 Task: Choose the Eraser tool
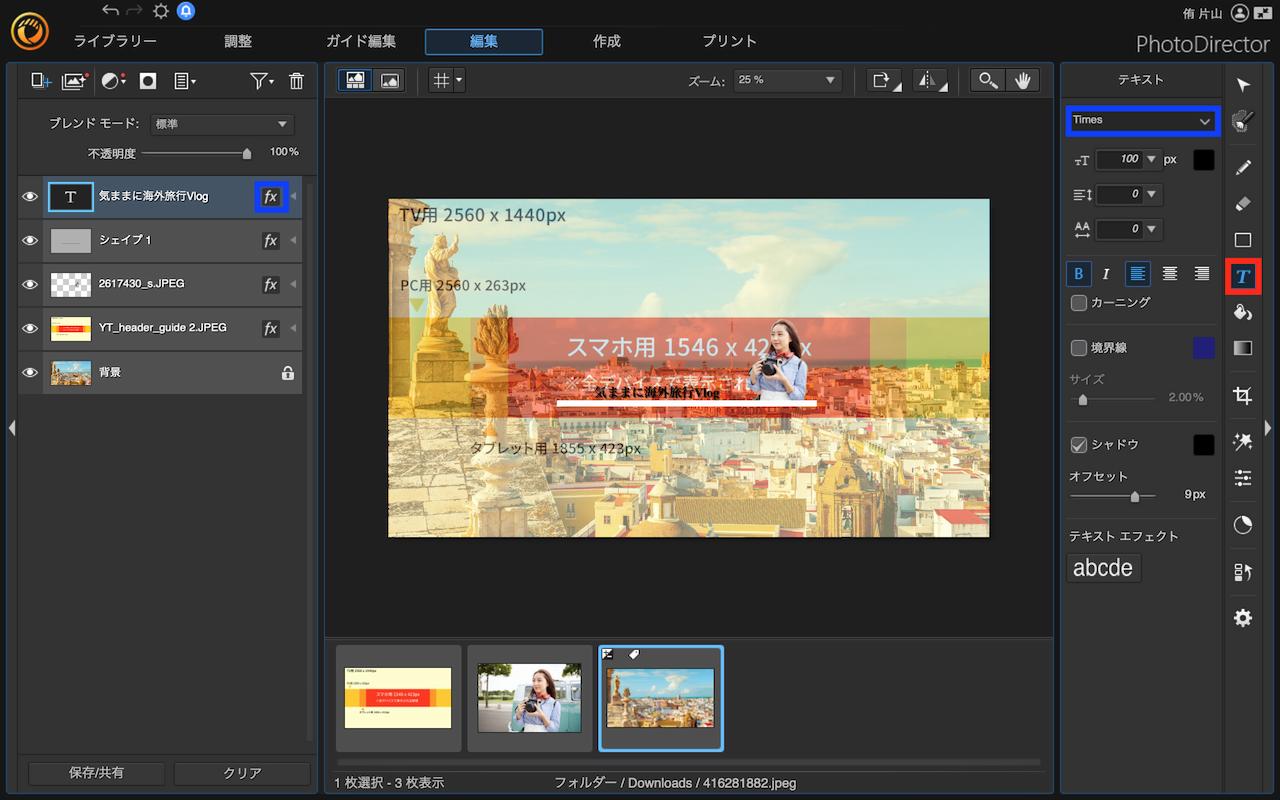point(1243,203)
